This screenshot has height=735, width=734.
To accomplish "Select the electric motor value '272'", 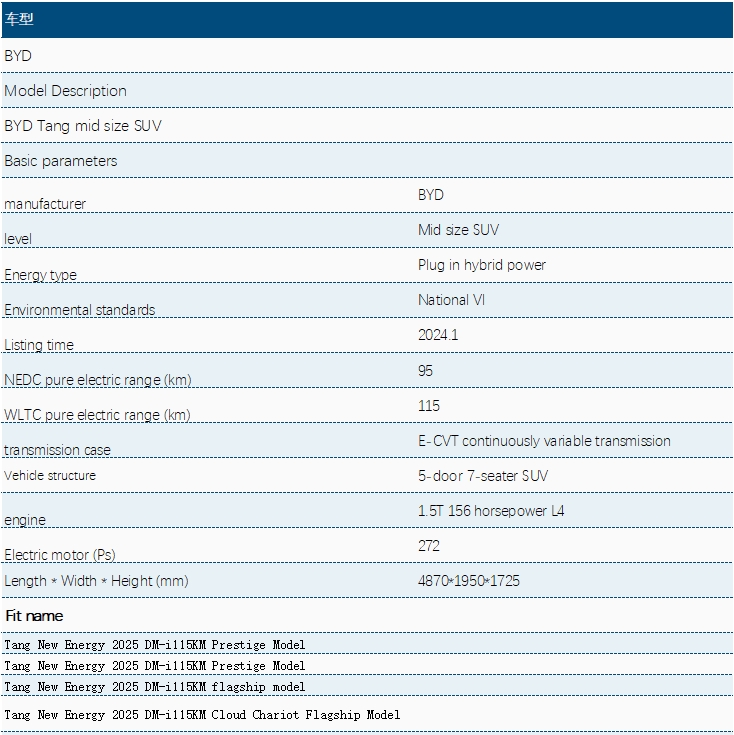I will [x=428, y=546].
